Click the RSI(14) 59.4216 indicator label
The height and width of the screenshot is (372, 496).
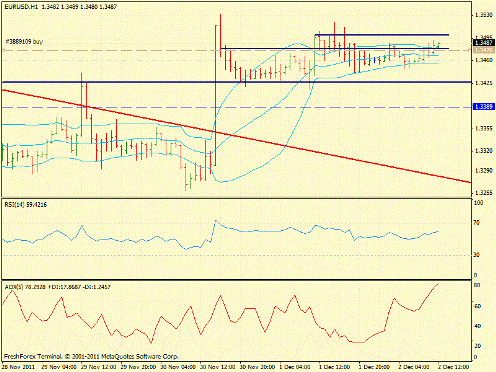tap(26, 204)
